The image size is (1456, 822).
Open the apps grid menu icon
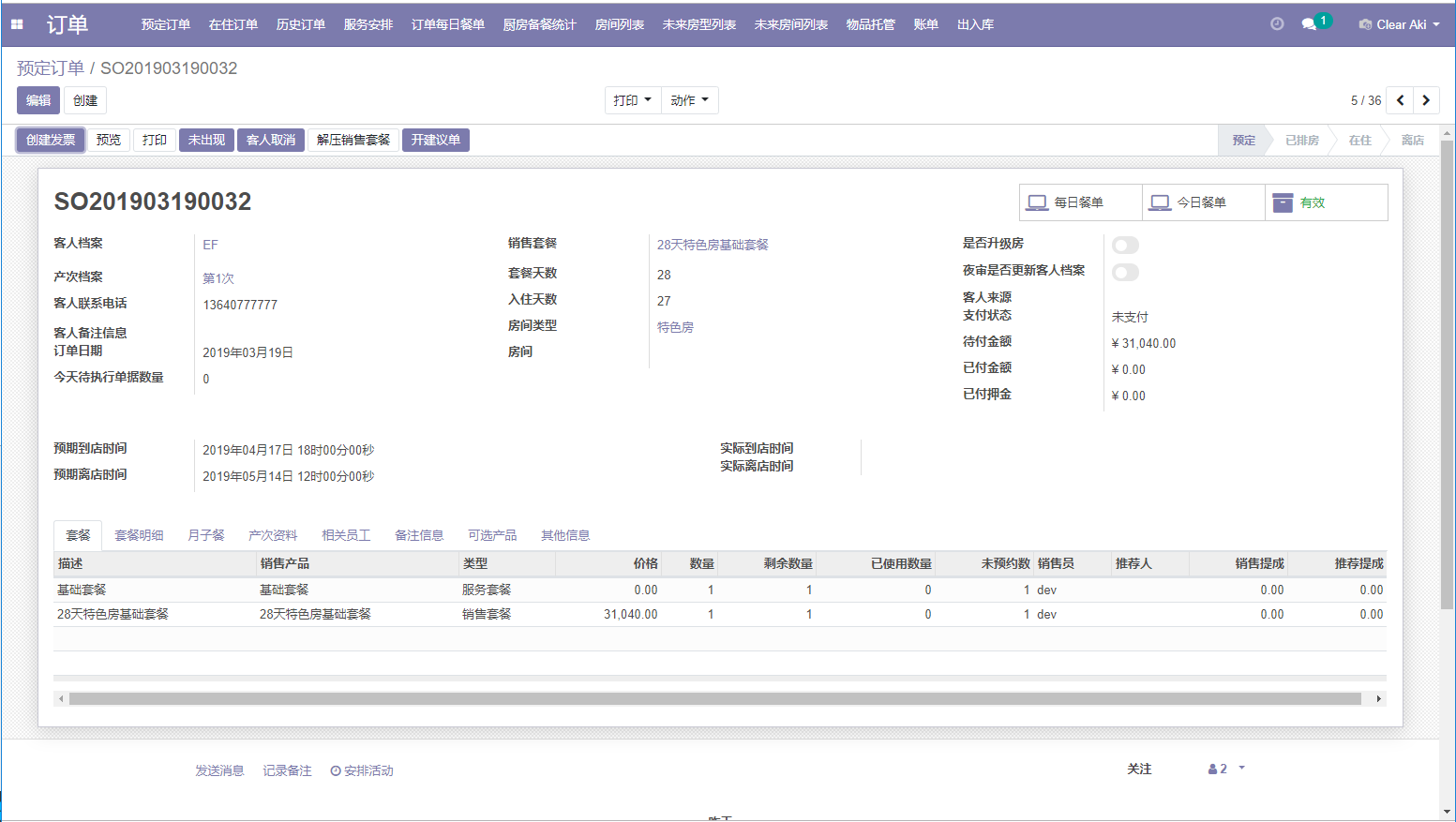tap(17, 24)
